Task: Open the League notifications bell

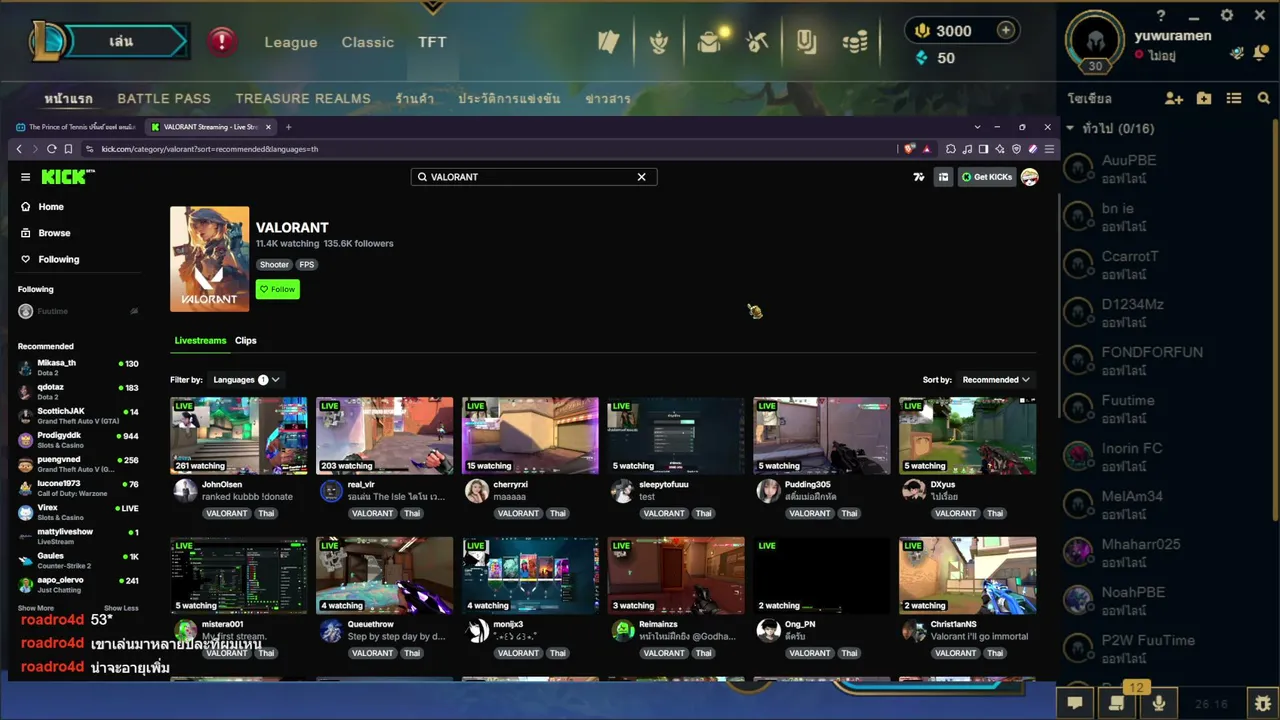Action: [1260, 51]
